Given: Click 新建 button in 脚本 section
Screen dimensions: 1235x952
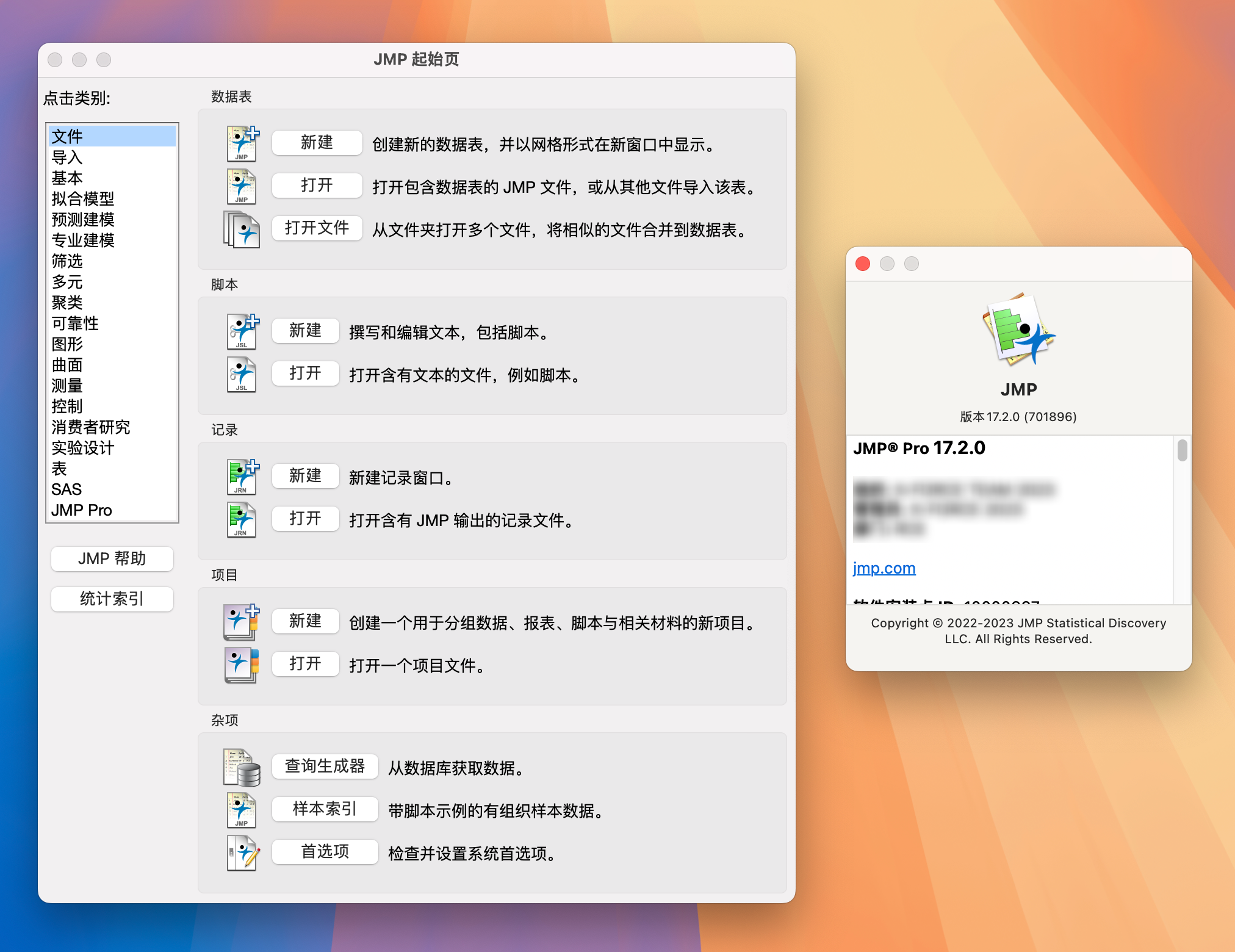Looking at the screenshot, I should [x=305, y=331].
